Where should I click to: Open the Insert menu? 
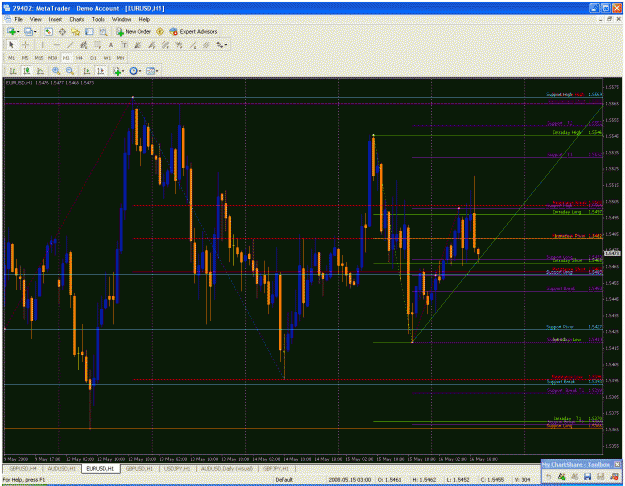pyautogui.click(x=55, y=19)
